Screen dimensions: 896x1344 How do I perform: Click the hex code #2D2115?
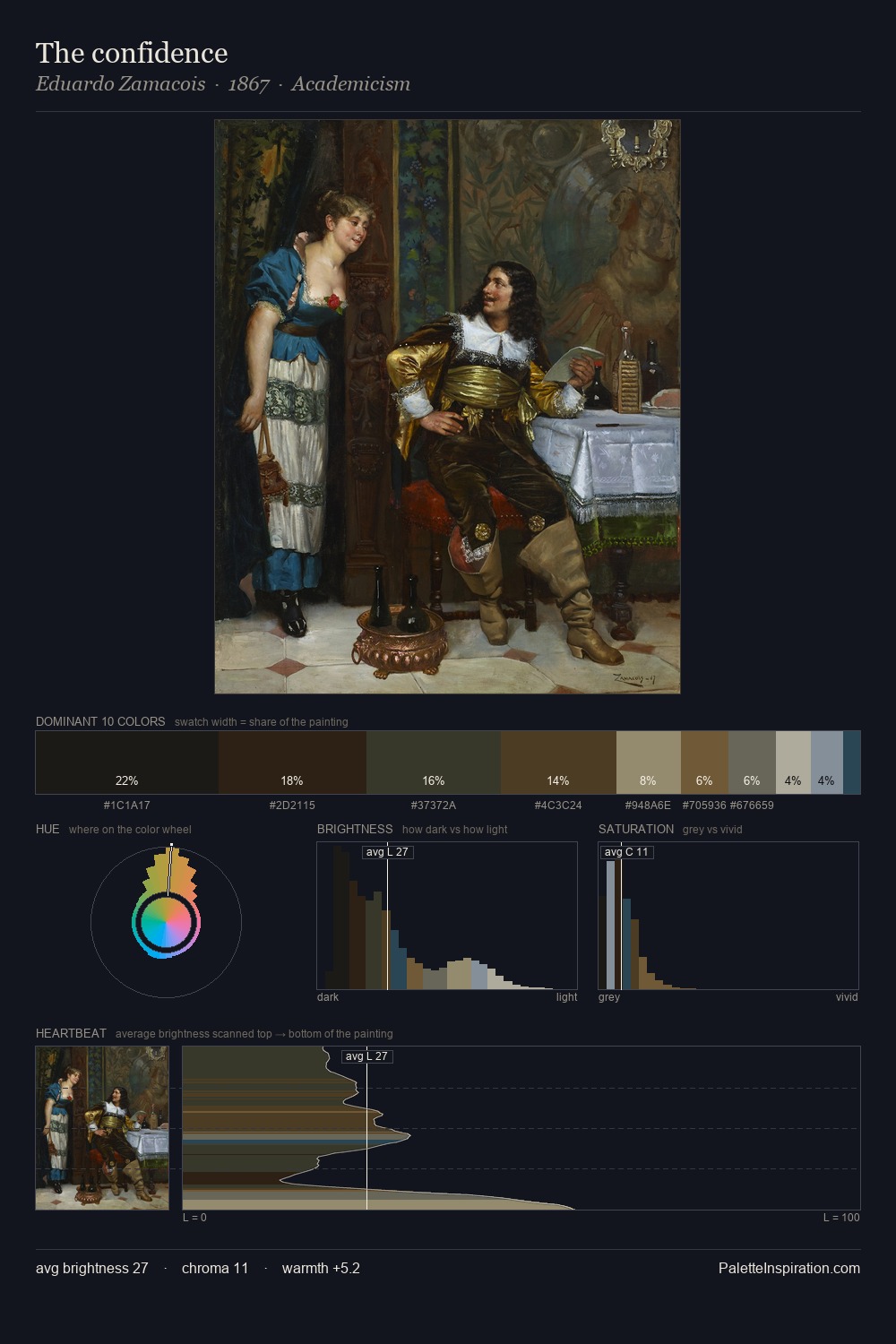(292, 806)
